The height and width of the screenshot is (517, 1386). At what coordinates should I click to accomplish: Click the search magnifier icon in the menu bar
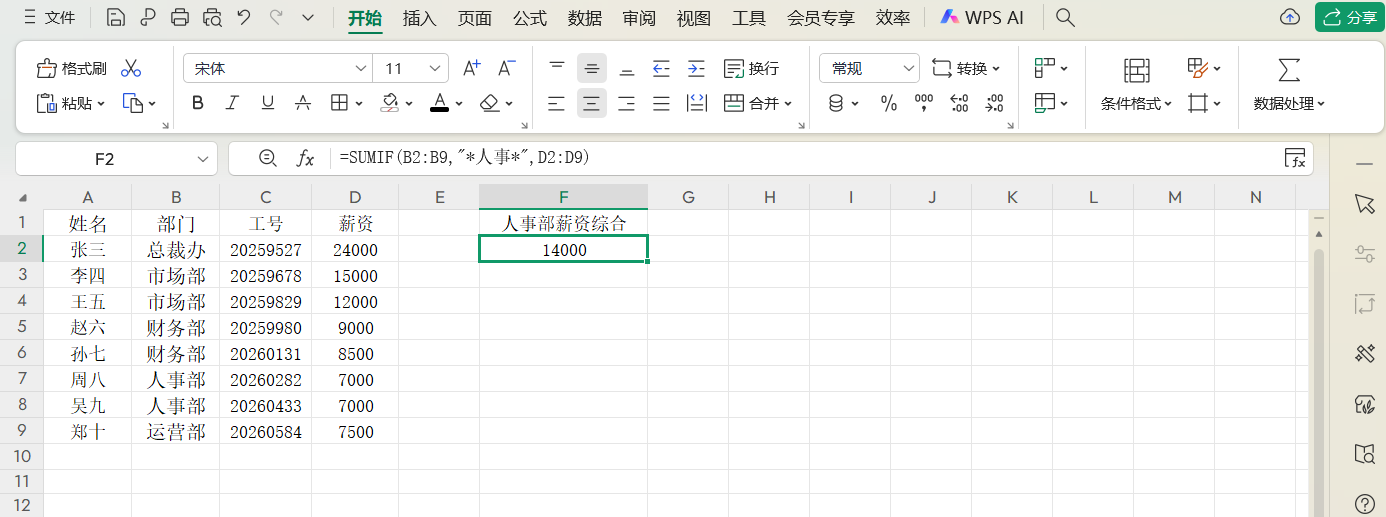tap(1066, 17)
